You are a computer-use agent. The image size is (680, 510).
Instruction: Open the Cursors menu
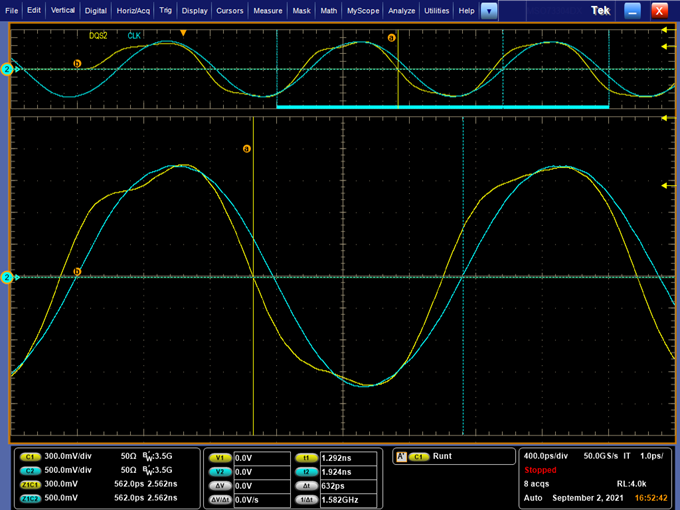coord(229,10)
